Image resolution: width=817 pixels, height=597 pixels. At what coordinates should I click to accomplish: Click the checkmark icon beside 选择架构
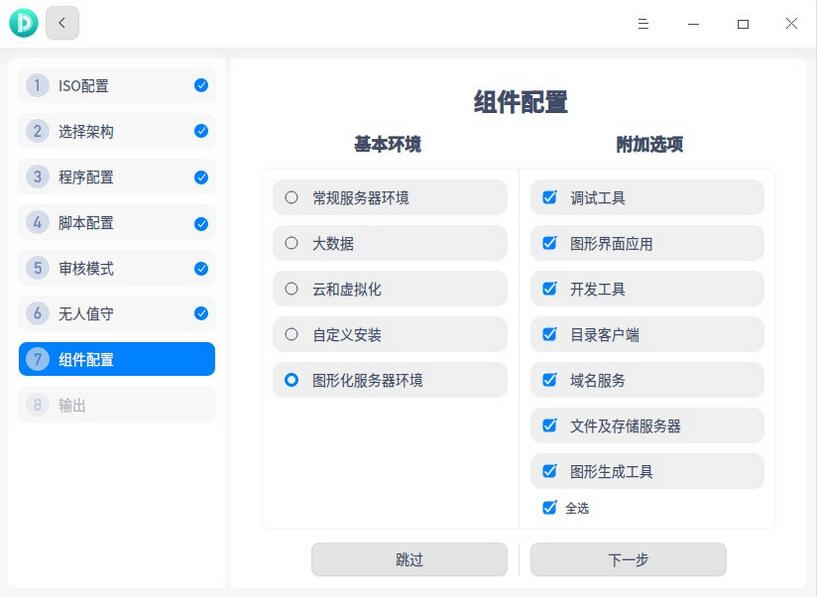pos(199,131)
